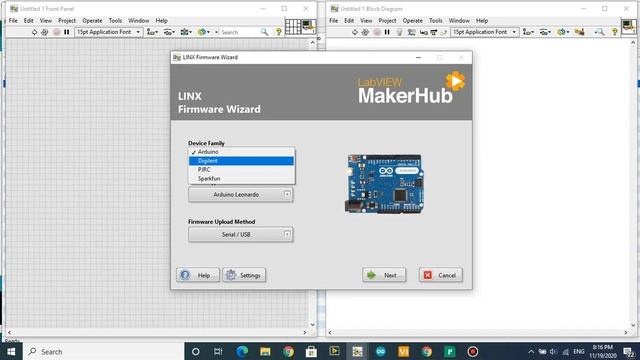This screenshot has height=360, width=640.
Task: Open Operate menu in Front Panel
Action: pos(92,20)
